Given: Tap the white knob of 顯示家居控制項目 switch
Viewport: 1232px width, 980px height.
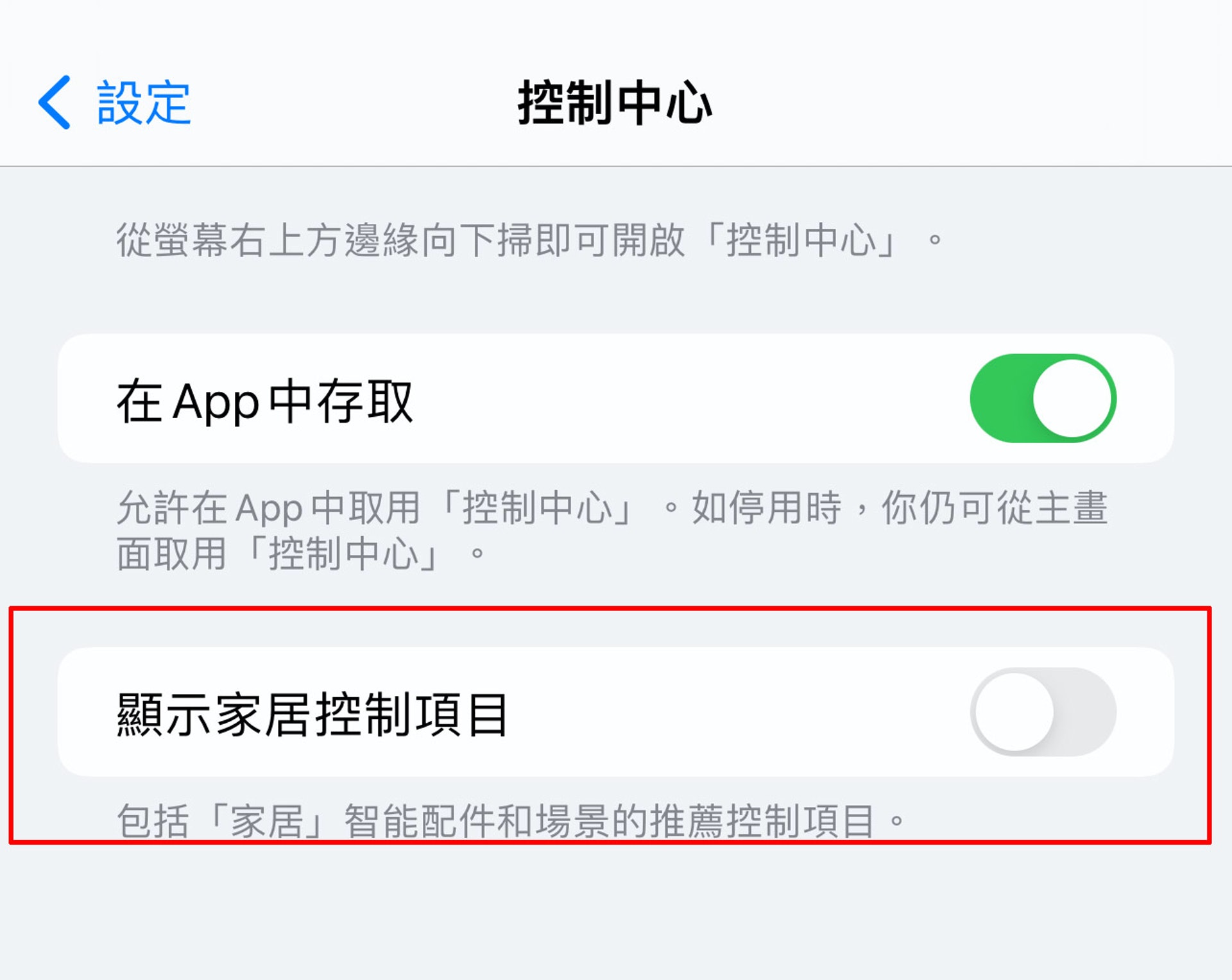Looking at the screenshot, I should (x=1014, y=712).
